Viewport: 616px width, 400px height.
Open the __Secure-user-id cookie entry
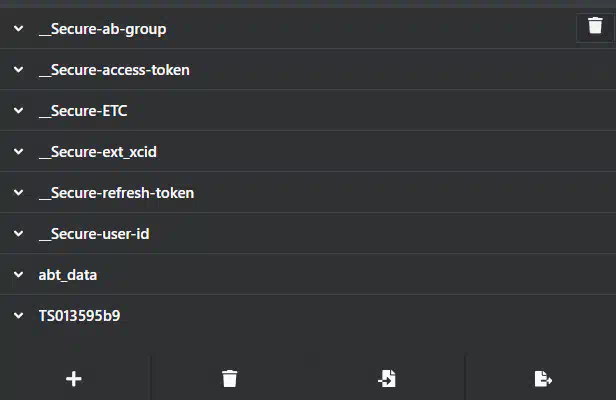[308, 233]
